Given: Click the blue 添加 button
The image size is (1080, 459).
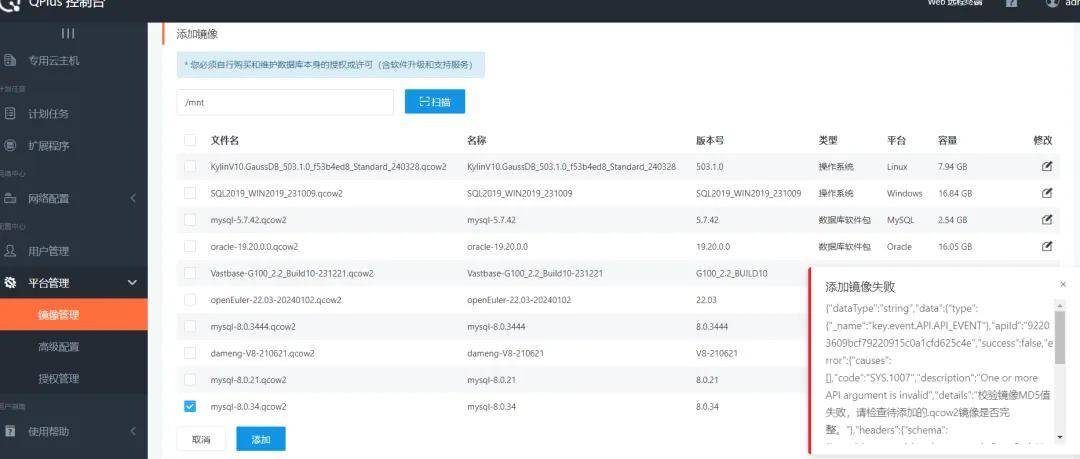Looking at the screenshot, I should [x=261, y=439].
